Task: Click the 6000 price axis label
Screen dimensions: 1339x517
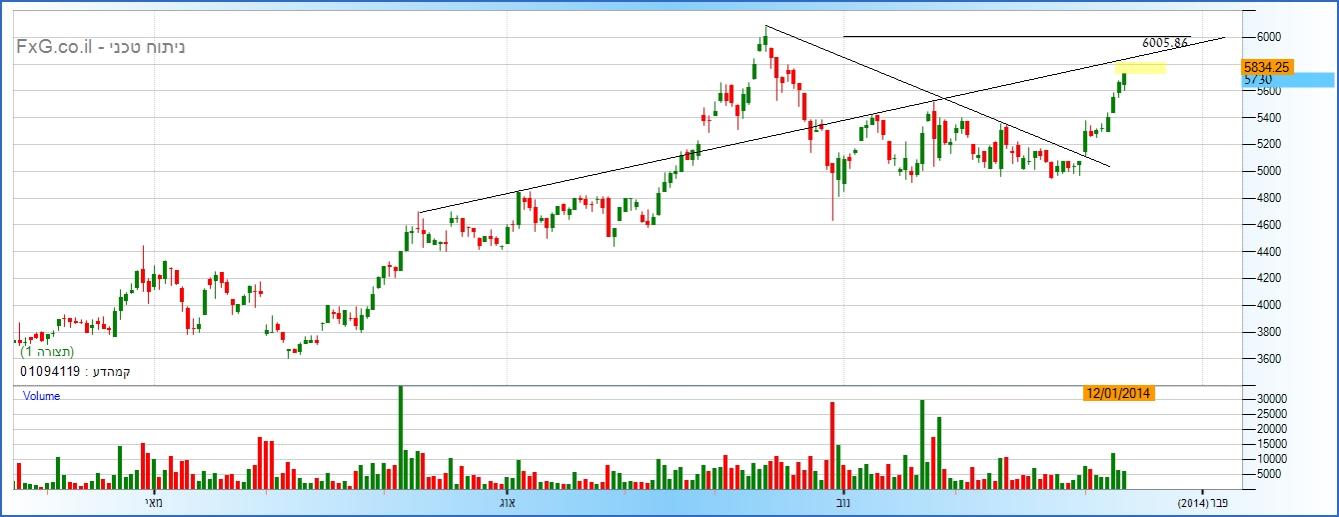Action: click(1268, 37)
